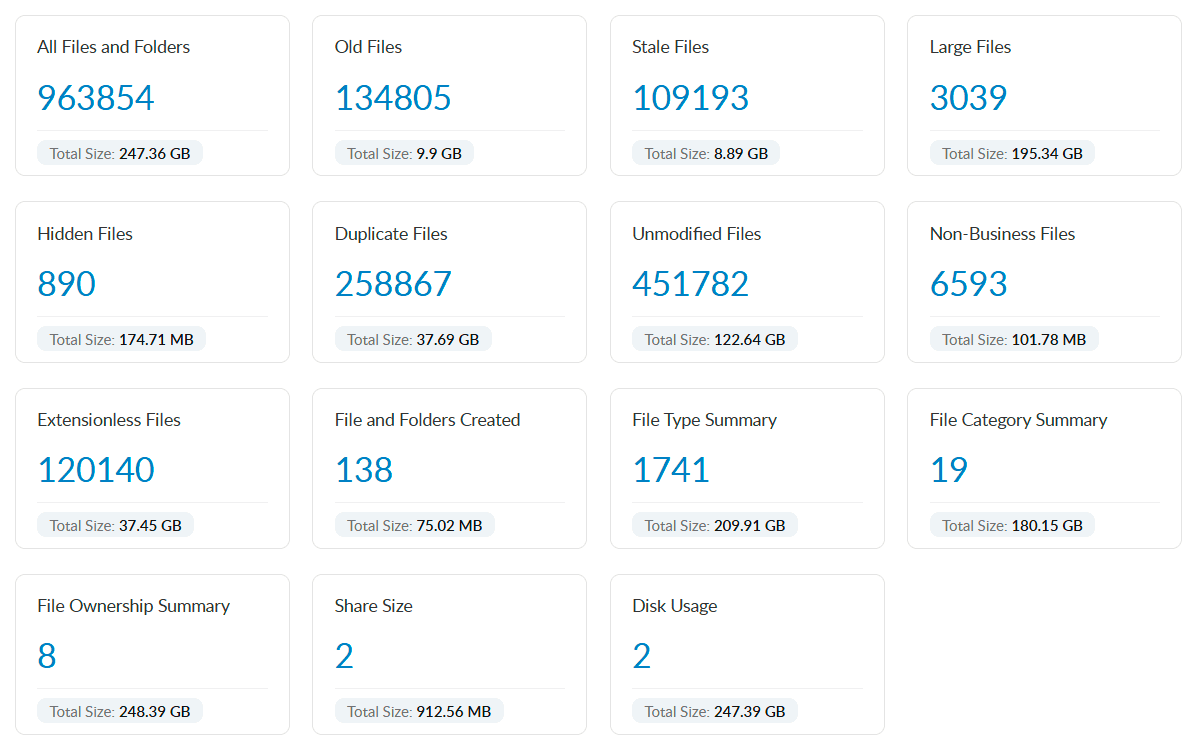This screenshot has width=1201, height=751.
Task: Click the Total Size 912.56 MB badge
Action: [419, 711]
